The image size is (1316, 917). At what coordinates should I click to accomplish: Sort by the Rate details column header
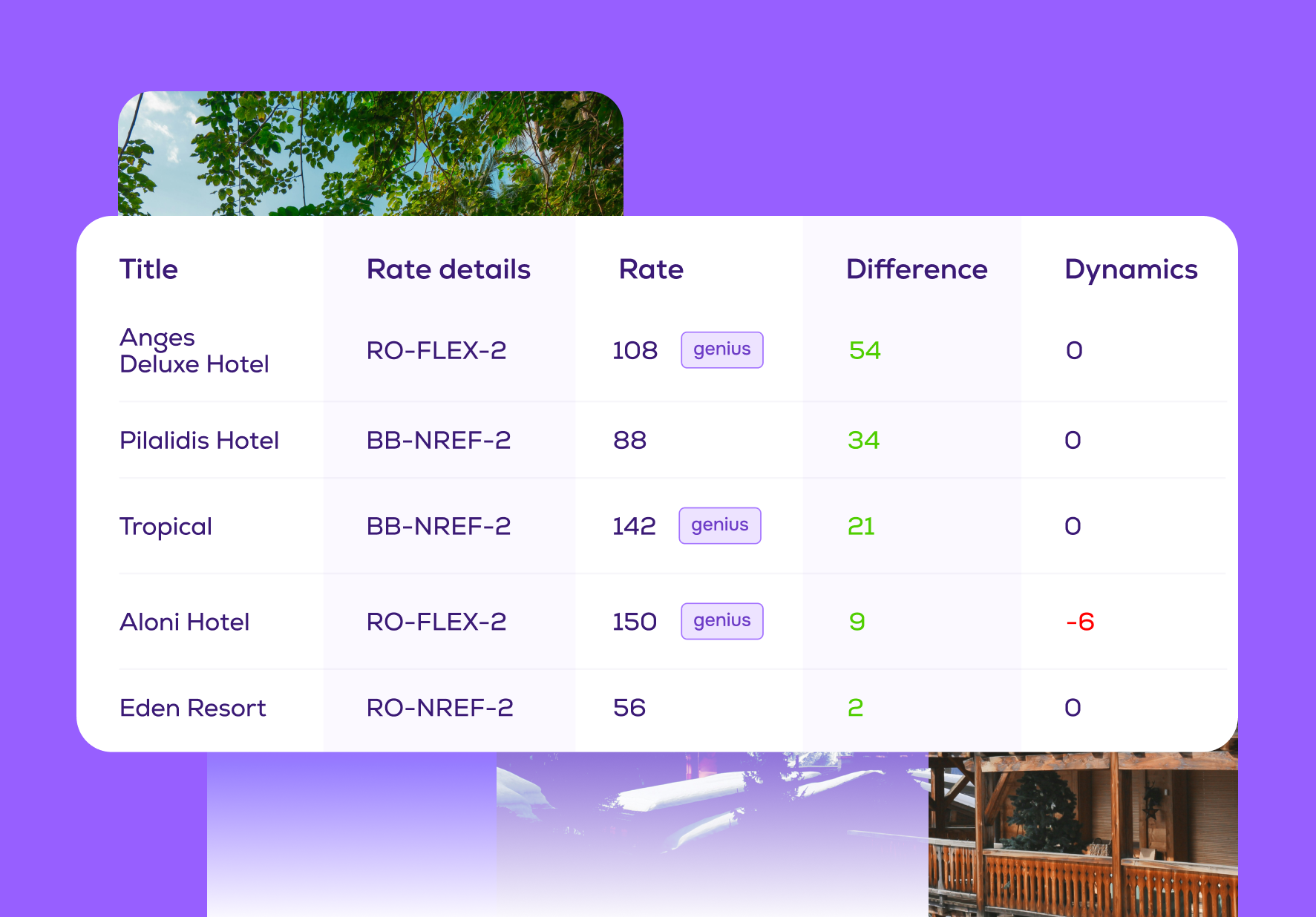tap(448, 269)
